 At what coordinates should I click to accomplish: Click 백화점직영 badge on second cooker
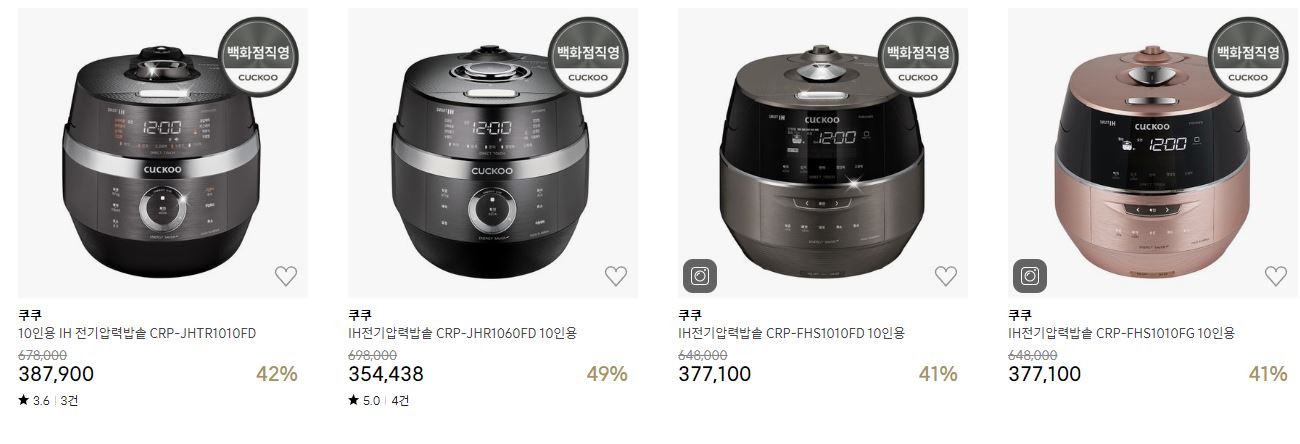[x=590, y=57]
